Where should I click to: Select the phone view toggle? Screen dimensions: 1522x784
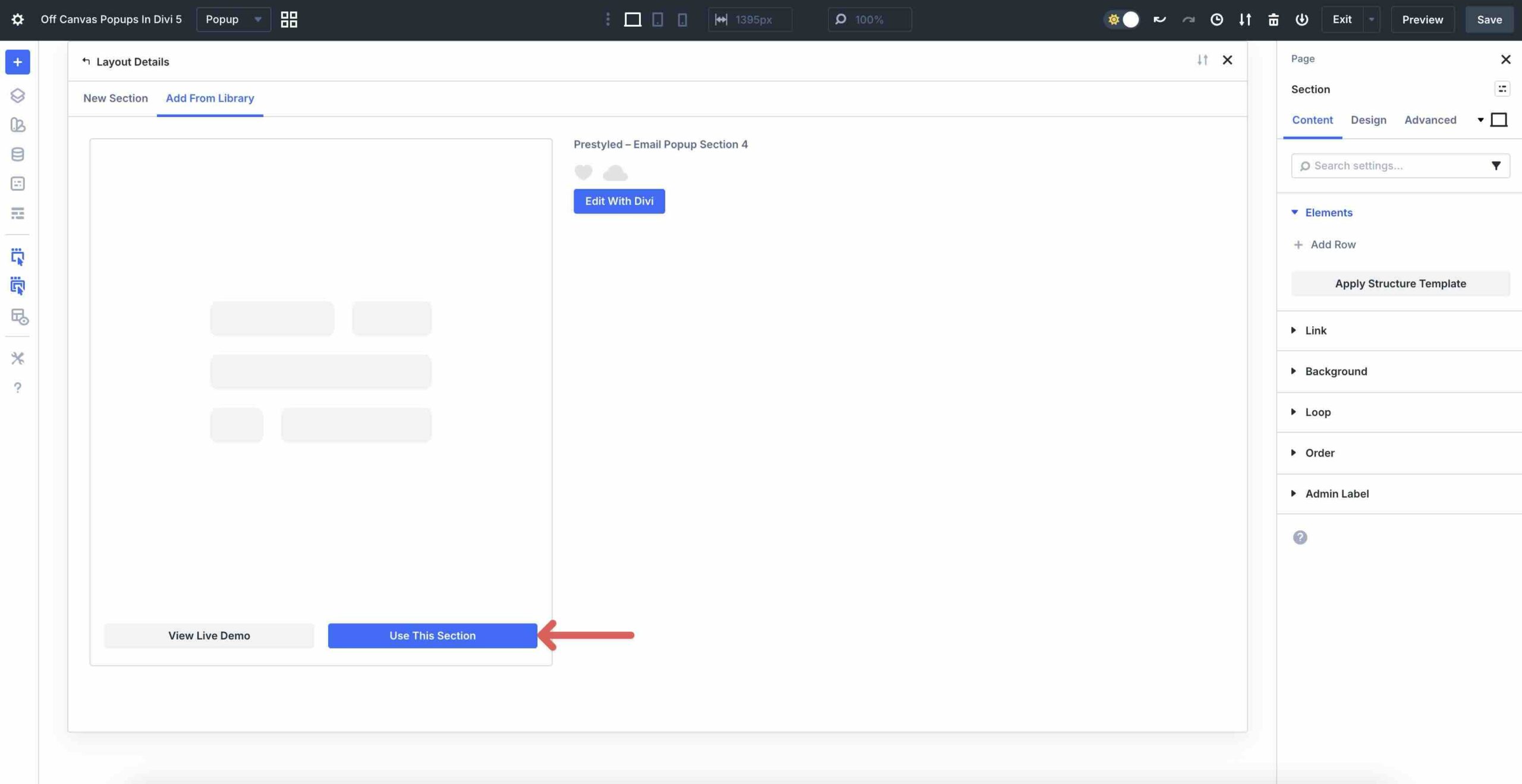(x=683, y=20)
